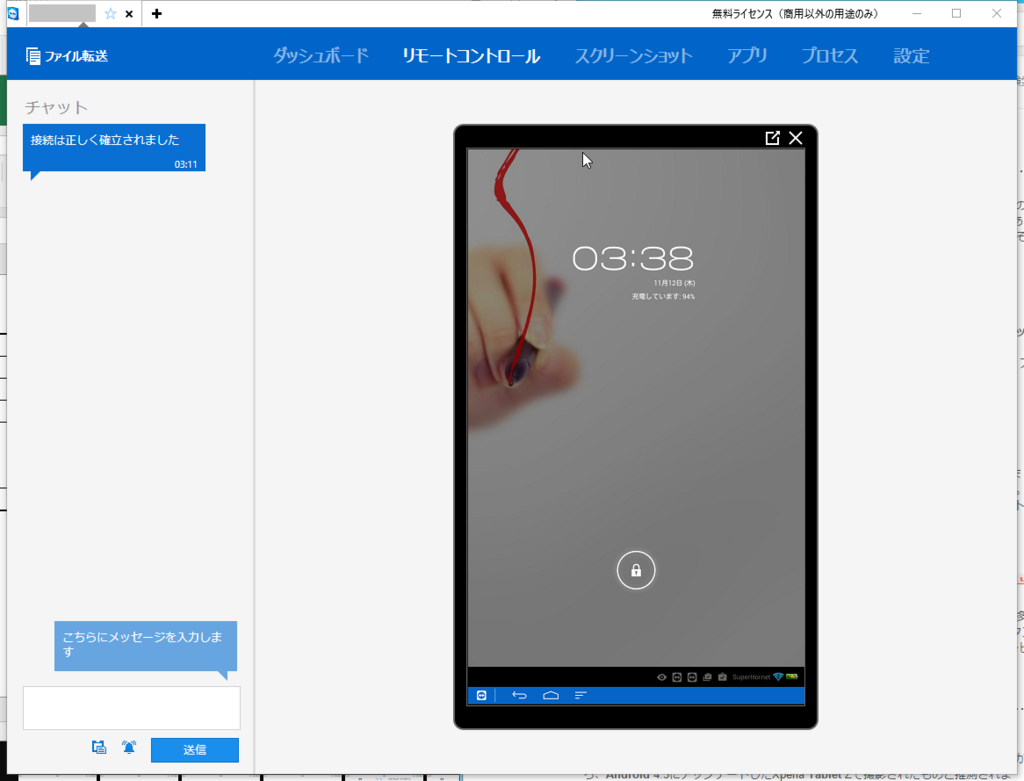Mark session tab as favorite star
This screenshot has height=781, width=1024.
coord(110,14)
